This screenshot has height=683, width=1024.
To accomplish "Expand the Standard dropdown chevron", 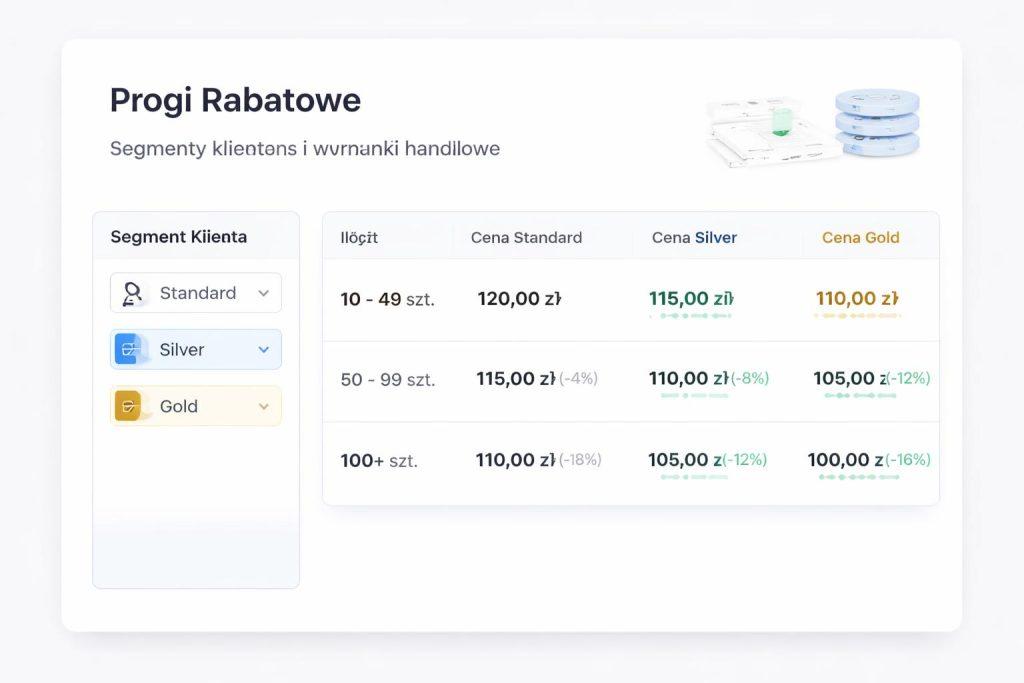I will point(263,293).
